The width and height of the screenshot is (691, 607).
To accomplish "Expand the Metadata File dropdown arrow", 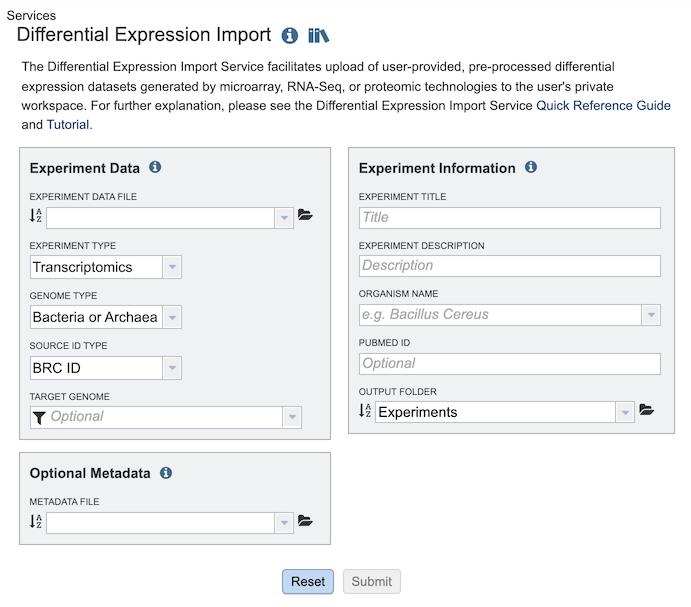I will click(x=284, y=523).
